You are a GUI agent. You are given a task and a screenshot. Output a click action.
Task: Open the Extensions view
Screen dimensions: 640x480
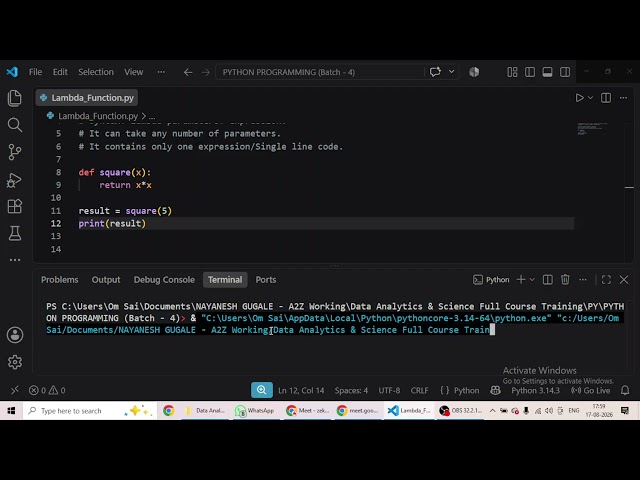point(15,206)
